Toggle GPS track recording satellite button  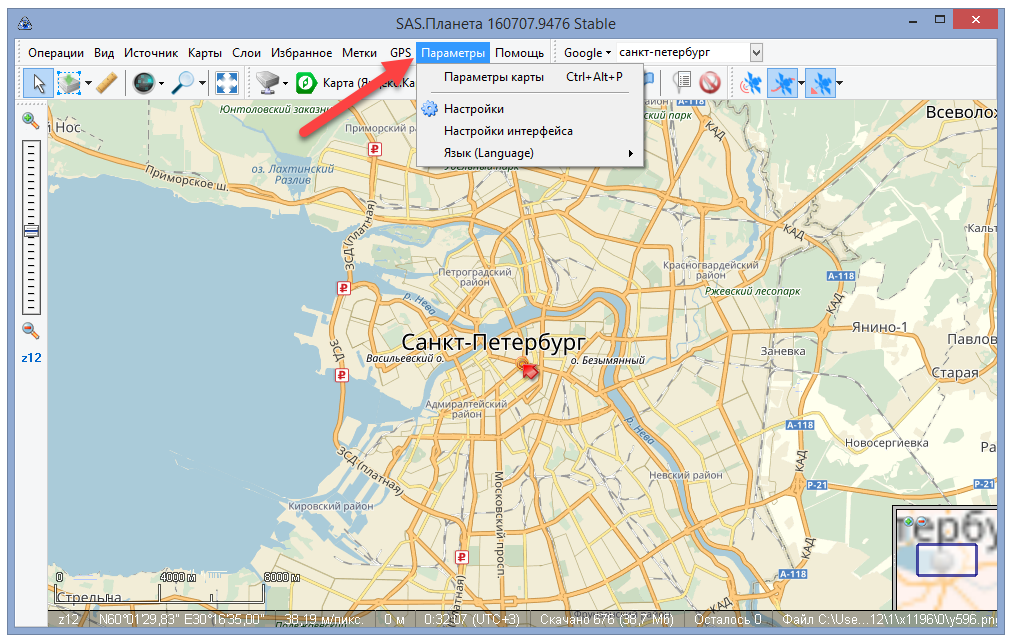(782, 83)
